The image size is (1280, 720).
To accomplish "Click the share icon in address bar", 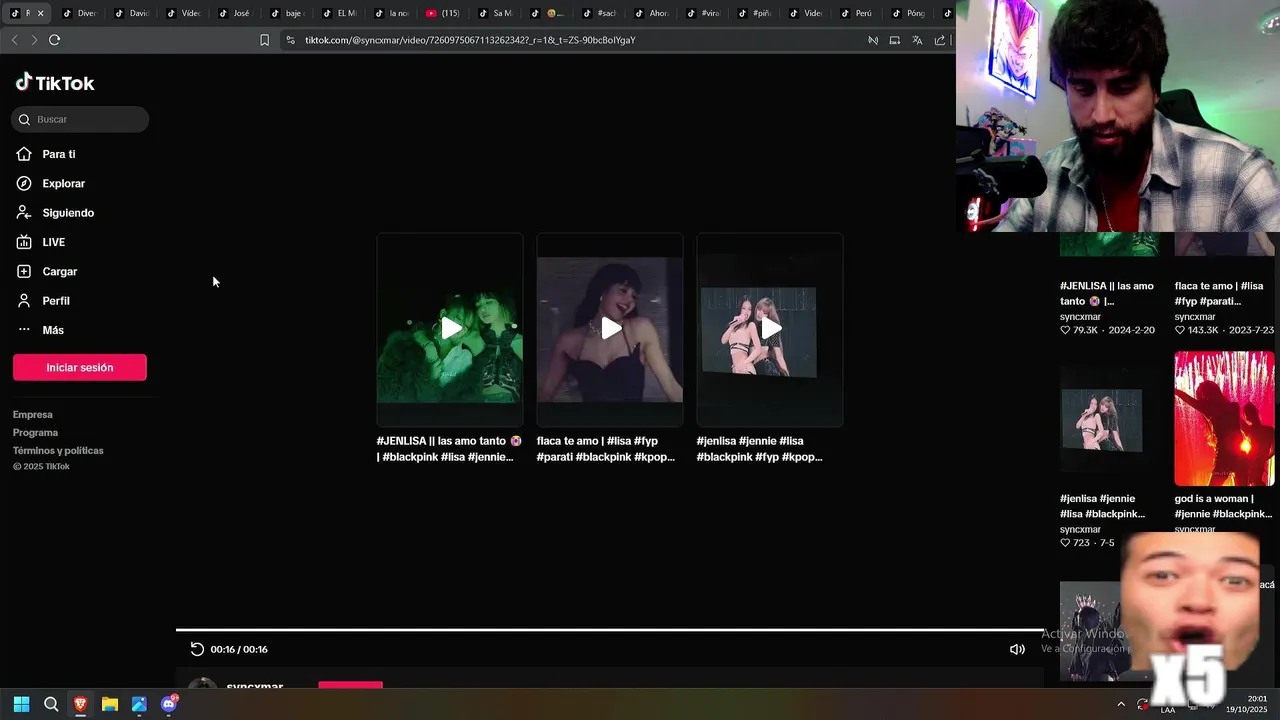I will [x=940, y=40].
